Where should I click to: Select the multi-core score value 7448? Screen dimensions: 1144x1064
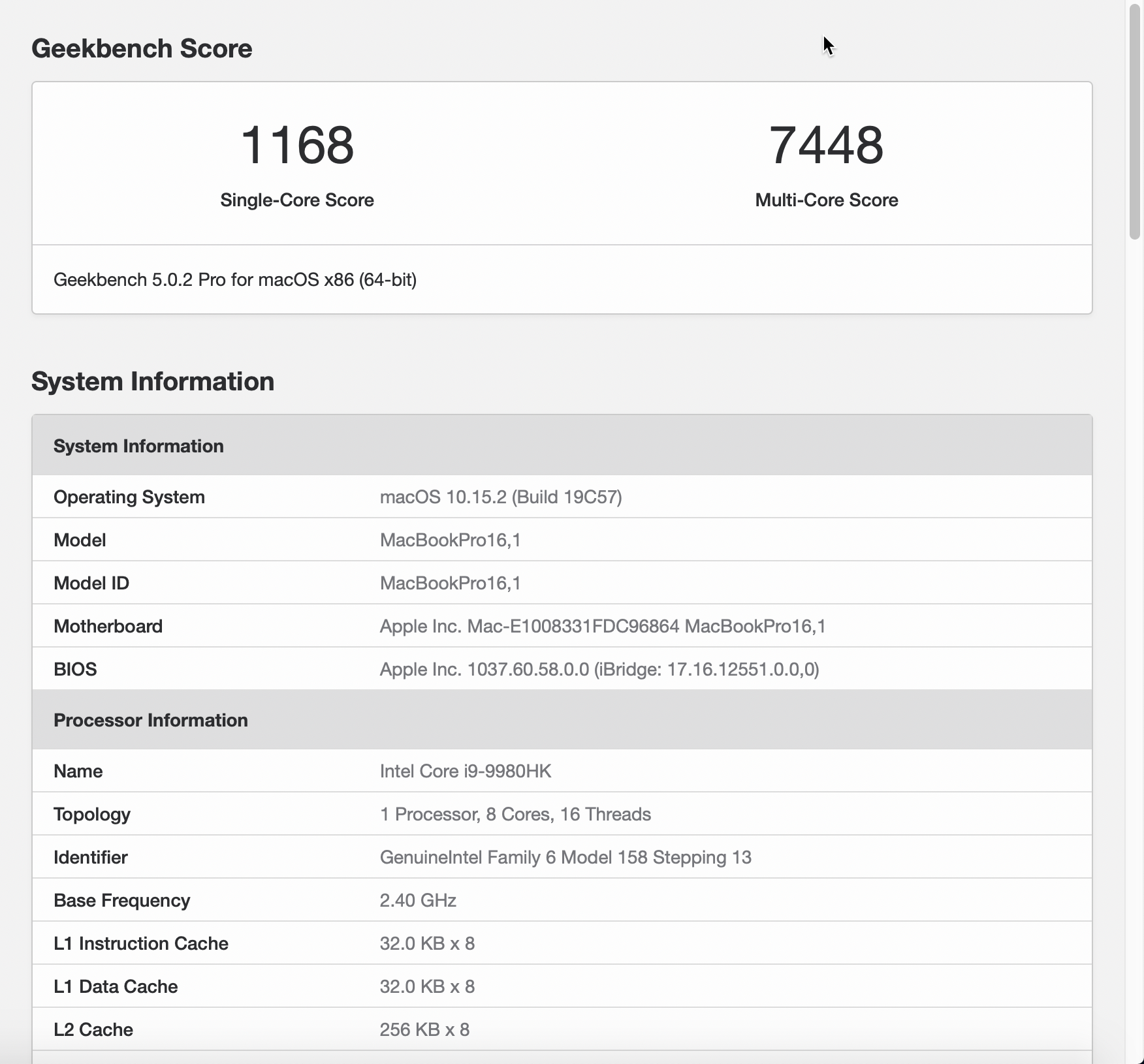point(827,145)
